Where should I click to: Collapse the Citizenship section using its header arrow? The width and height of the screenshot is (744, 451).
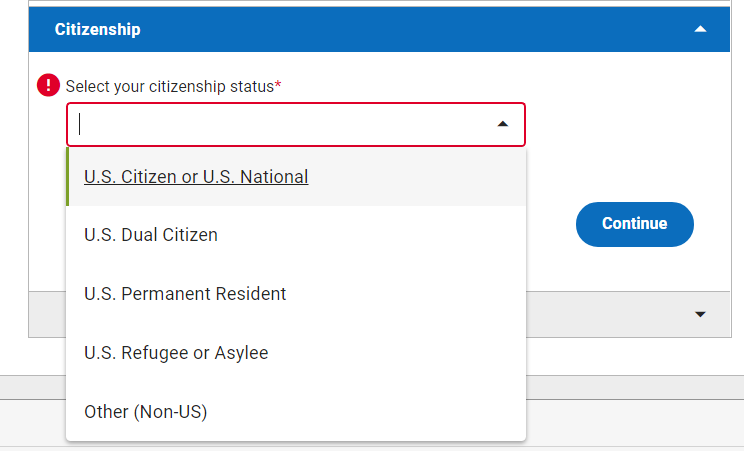[x=700, y=29]
